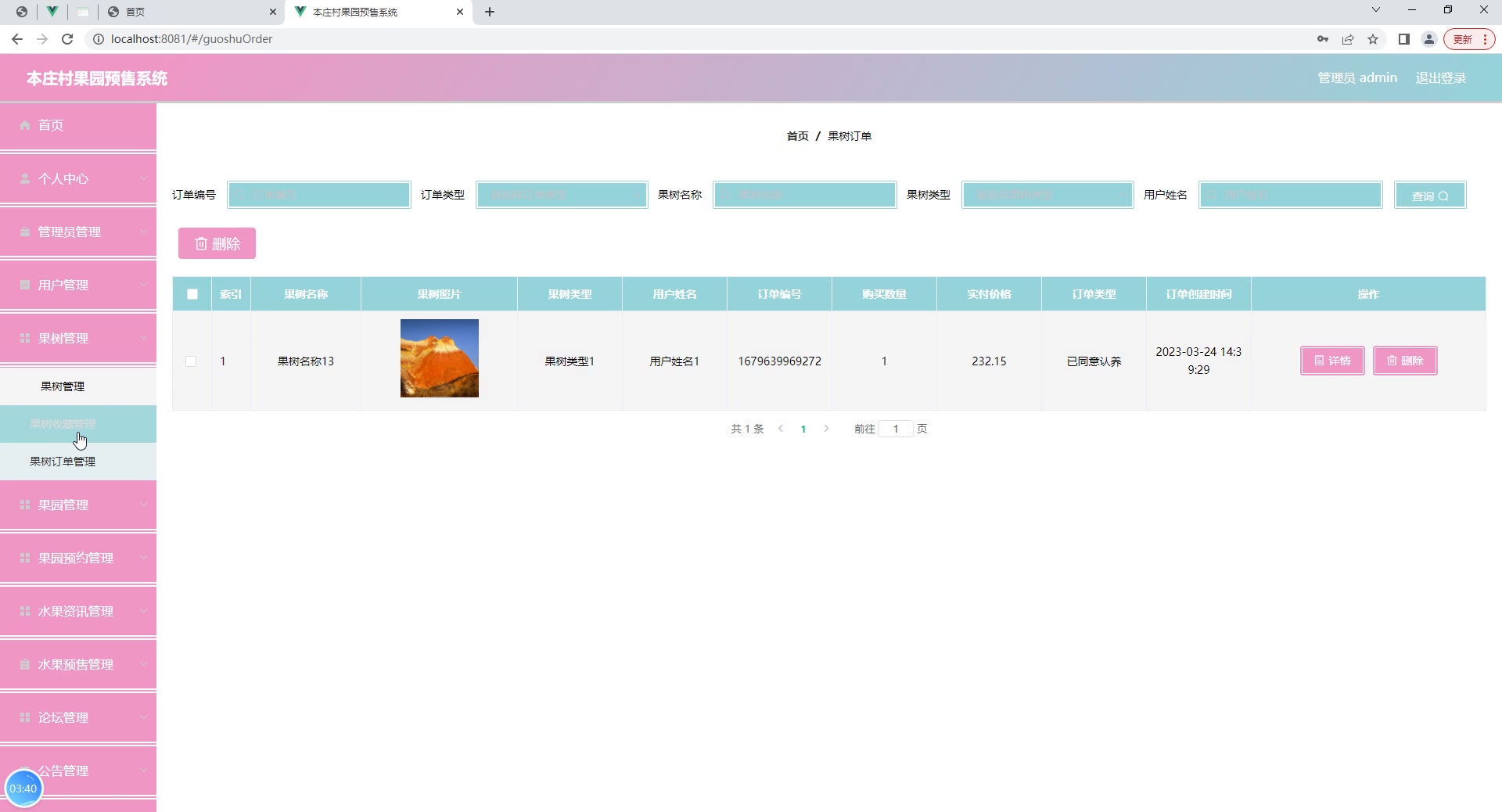Click the 删除 button in the order row
Viewport: 1502px width, 812px height.
point(1405,361)
